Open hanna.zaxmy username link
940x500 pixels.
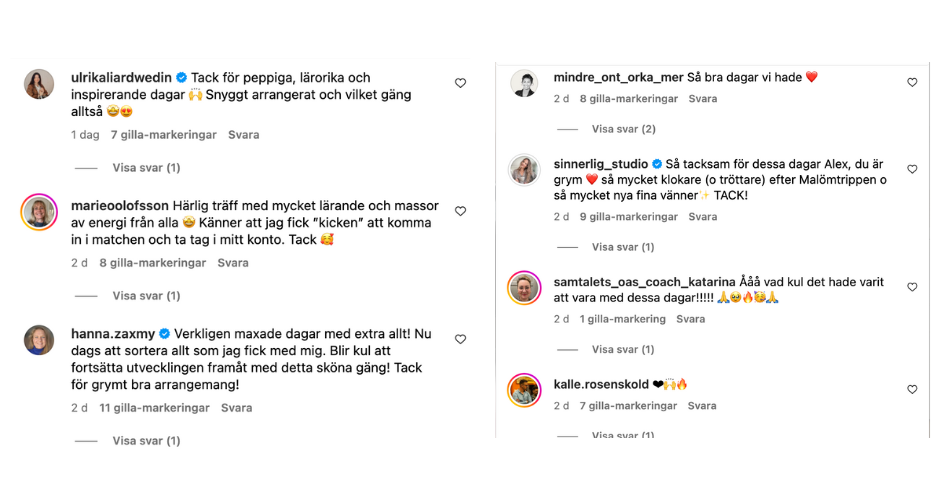pos(113,333)
